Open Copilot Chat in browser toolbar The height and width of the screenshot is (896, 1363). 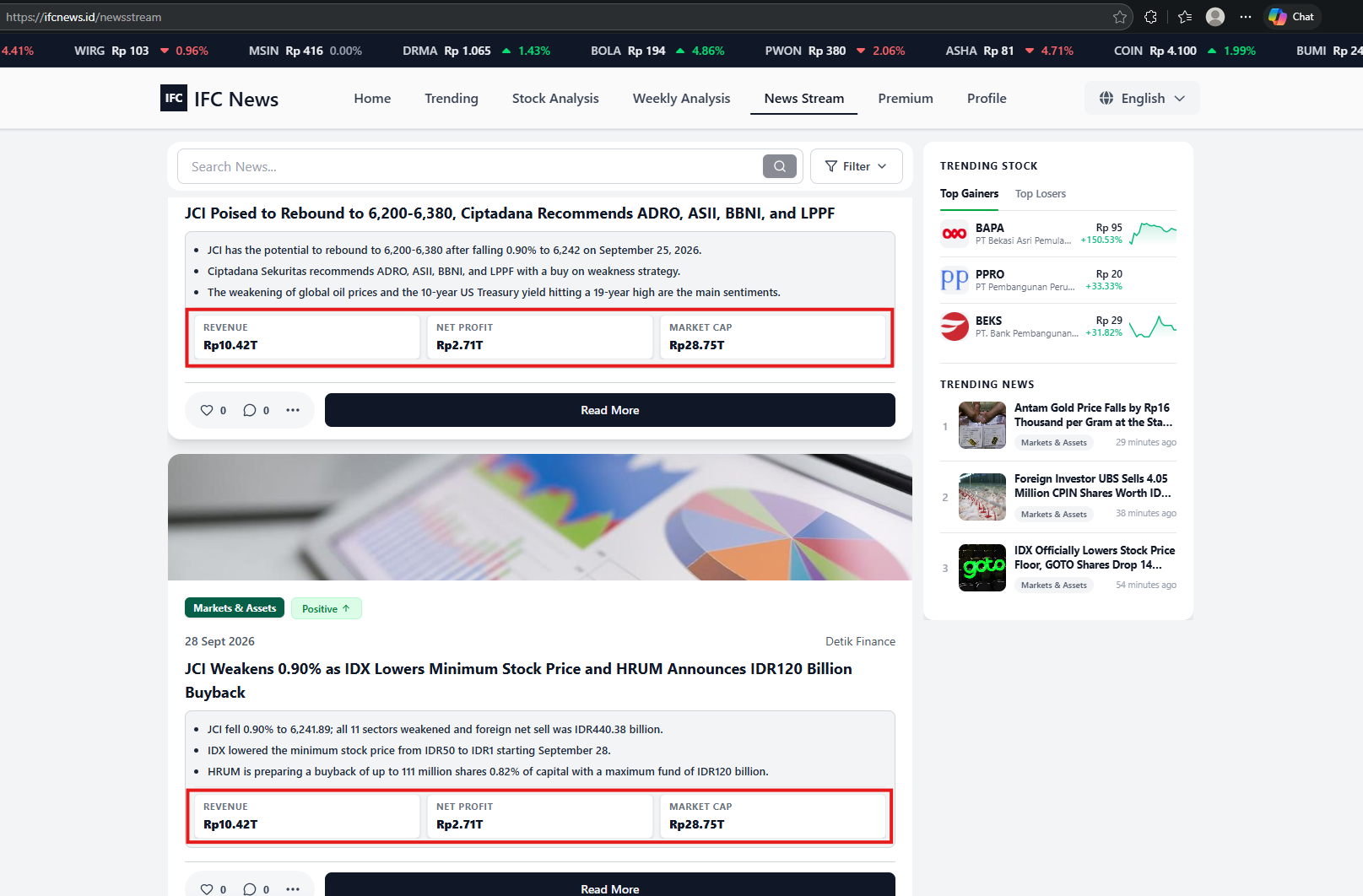point(1291,17)
